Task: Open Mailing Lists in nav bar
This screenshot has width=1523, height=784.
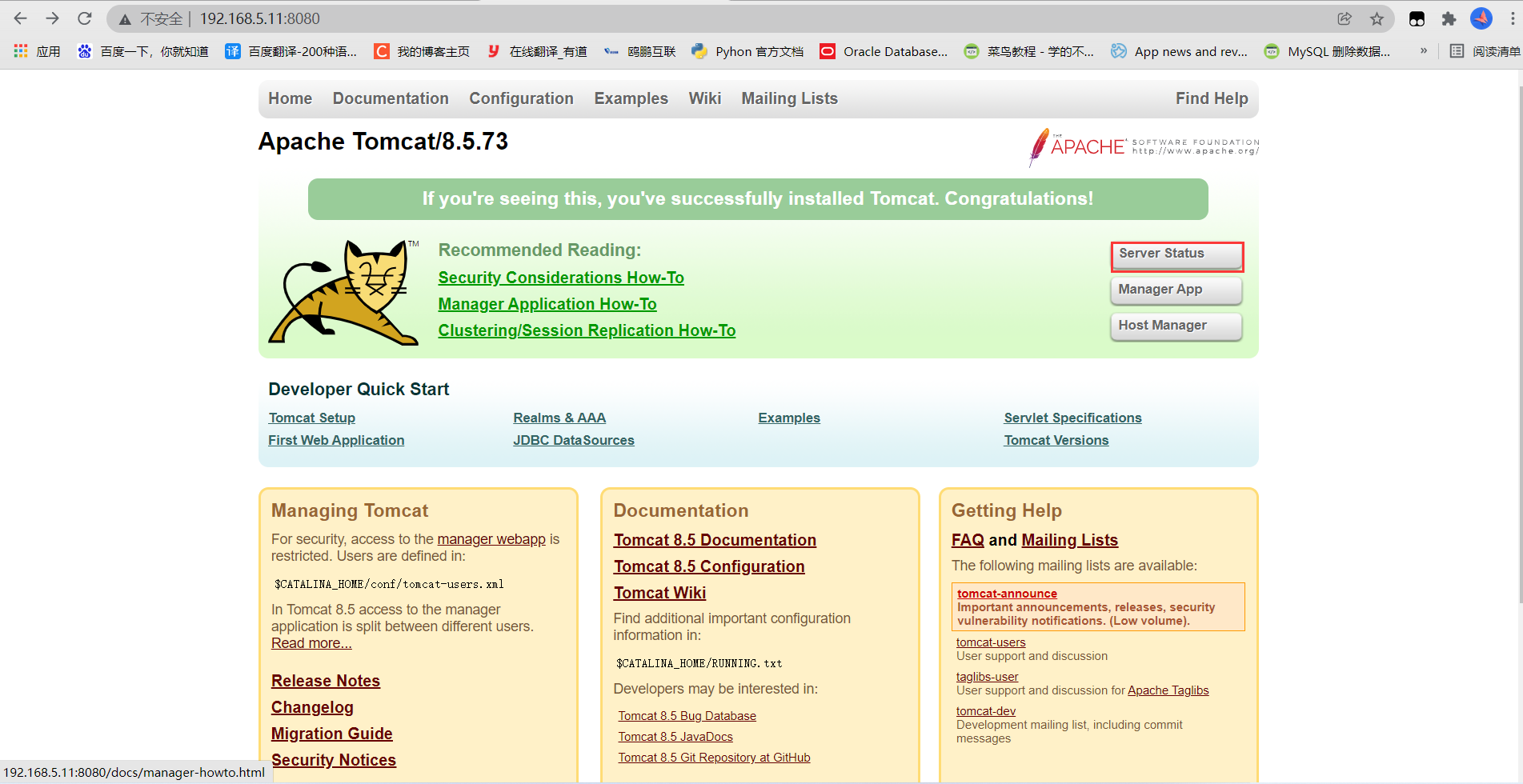Action: (789, 98)
